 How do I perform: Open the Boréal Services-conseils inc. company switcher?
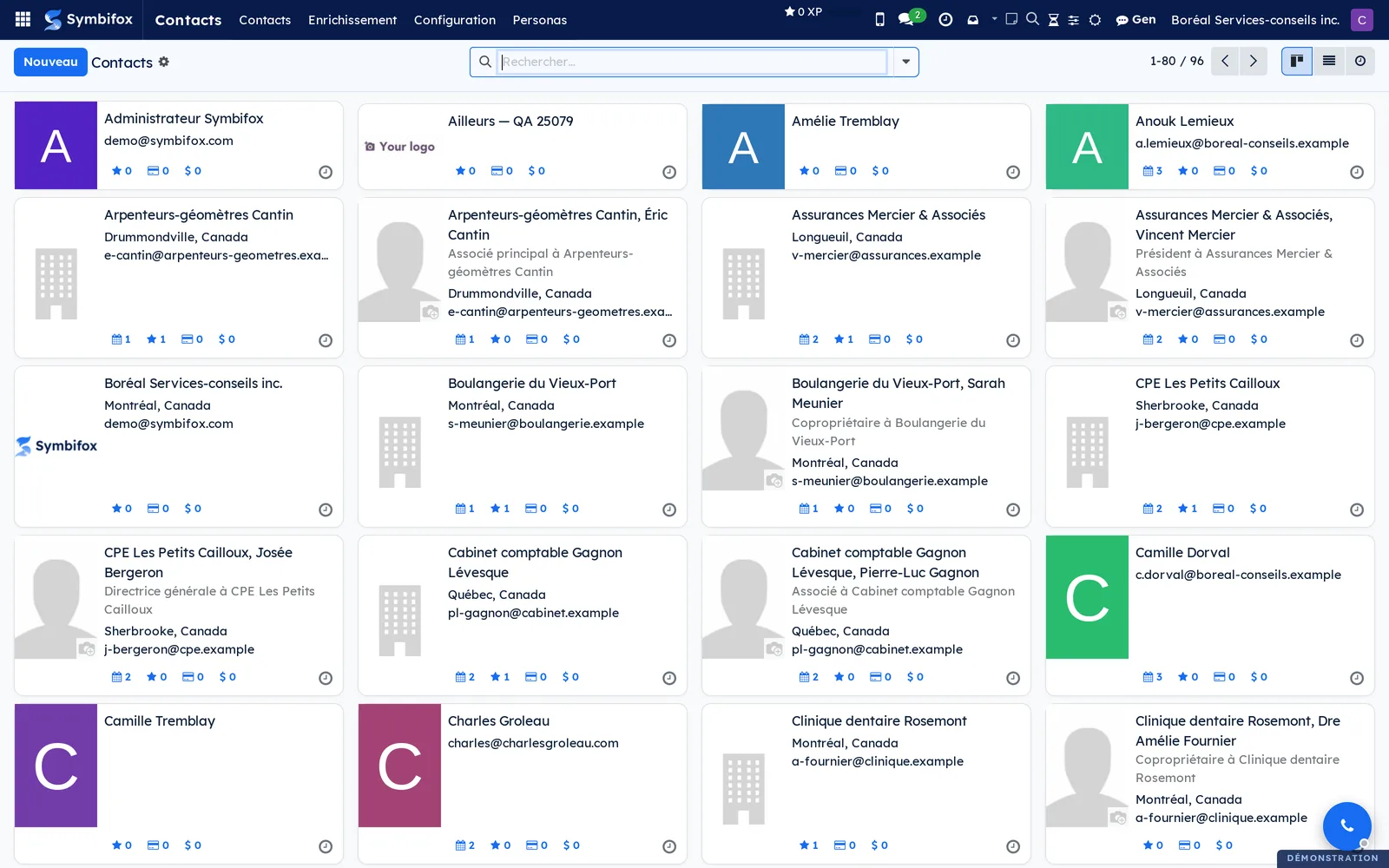point(1255,19)
